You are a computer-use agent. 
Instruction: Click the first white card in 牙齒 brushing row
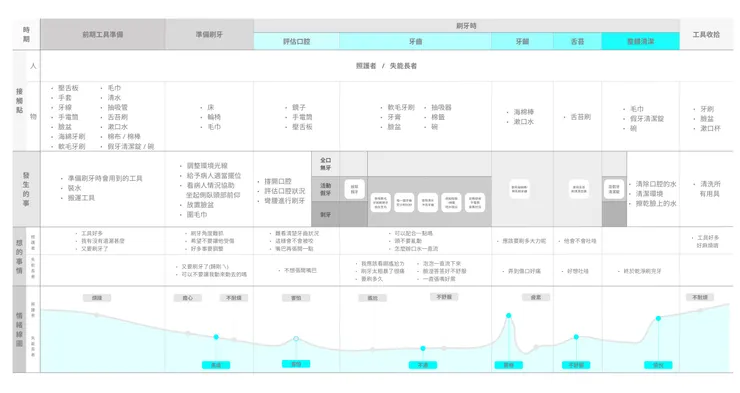pos(380,202)
